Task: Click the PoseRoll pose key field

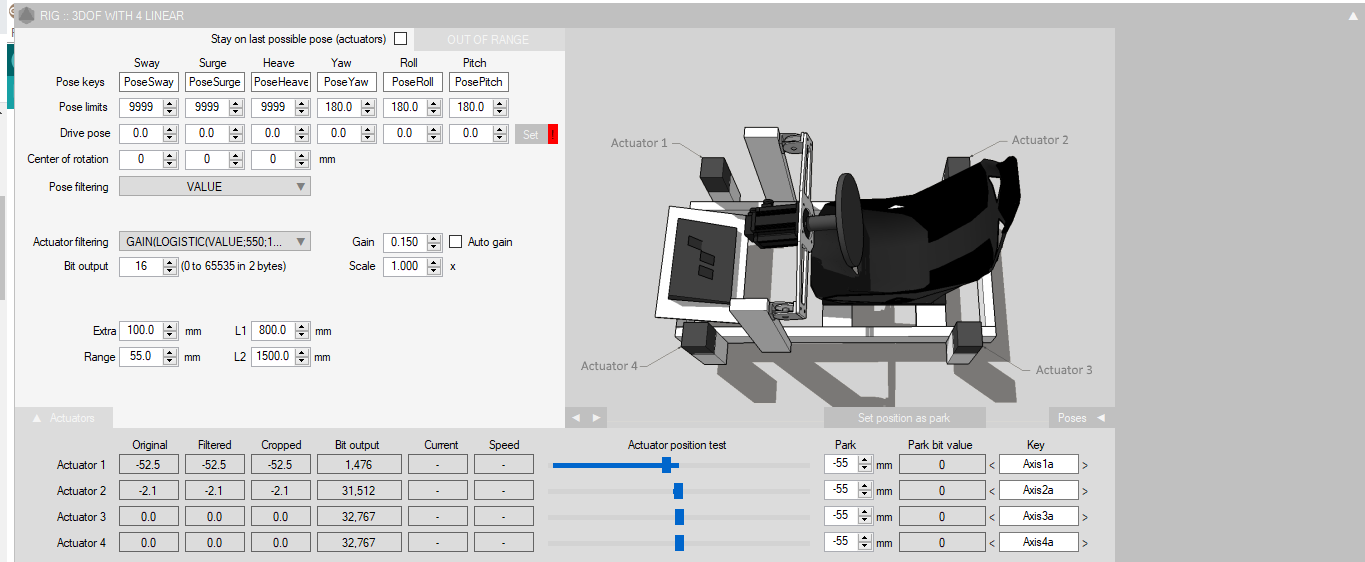Action: coord(413,82)
